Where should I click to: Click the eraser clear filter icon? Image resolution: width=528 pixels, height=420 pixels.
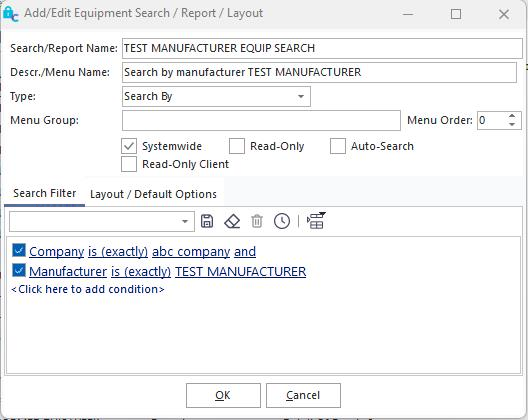(232, 221)
